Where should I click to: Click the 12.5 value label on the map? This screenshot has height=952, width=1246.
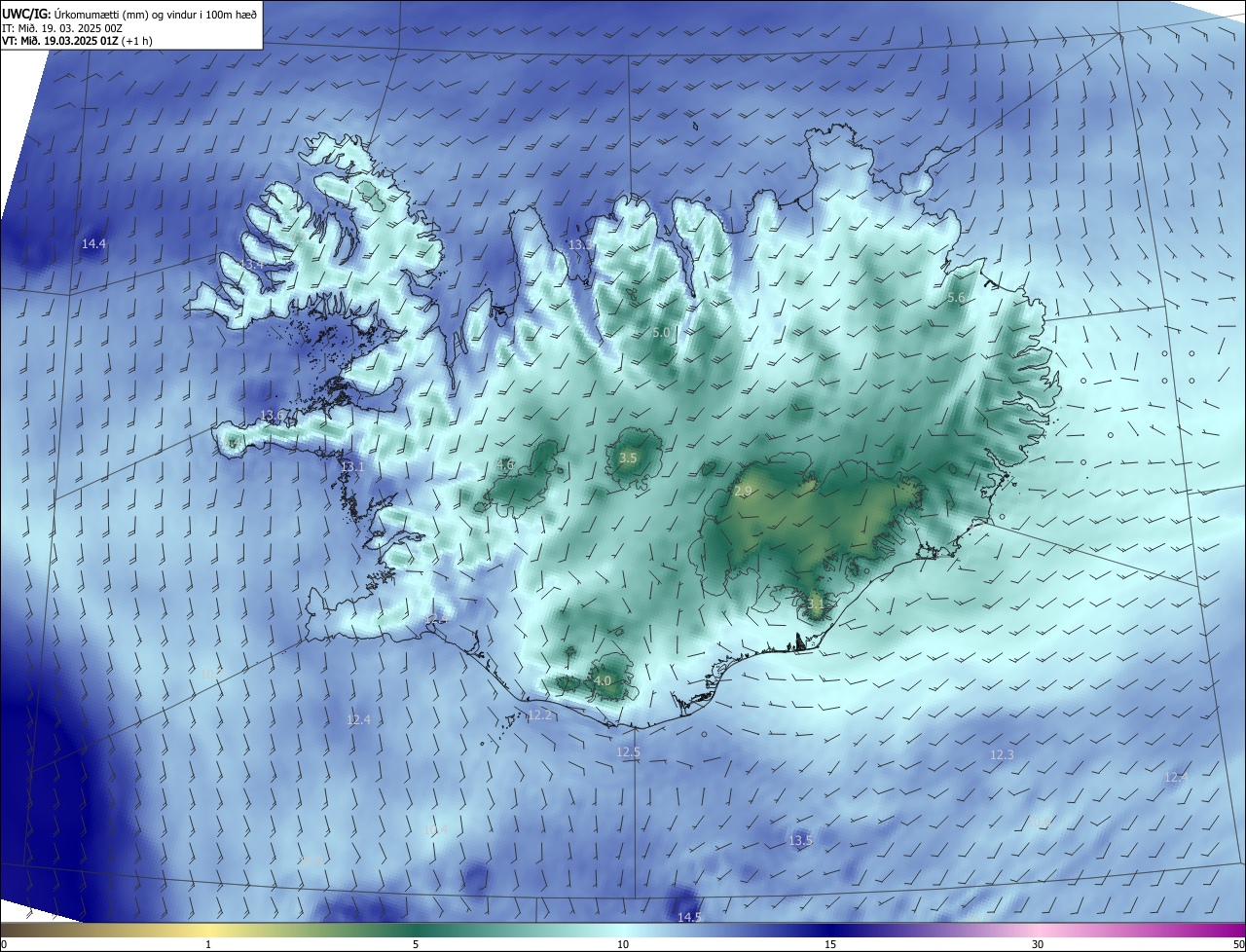pyautogui.click(x=628, y=752)
